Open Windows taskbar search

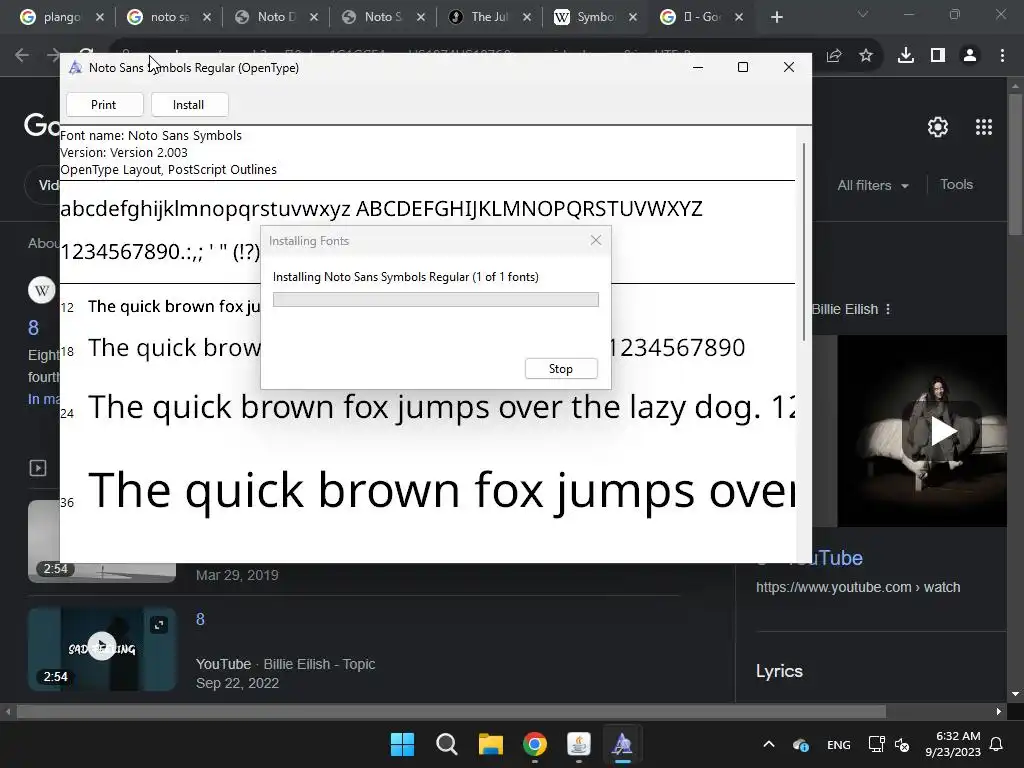click(447, 744)
